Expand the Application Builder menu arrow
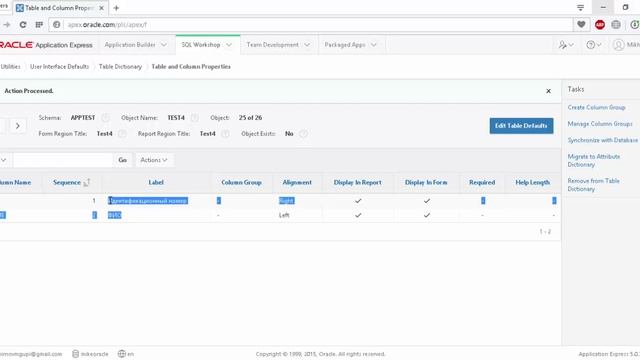Image resolution: width=640 pixels, height=360 pixels. coord(164,45)
